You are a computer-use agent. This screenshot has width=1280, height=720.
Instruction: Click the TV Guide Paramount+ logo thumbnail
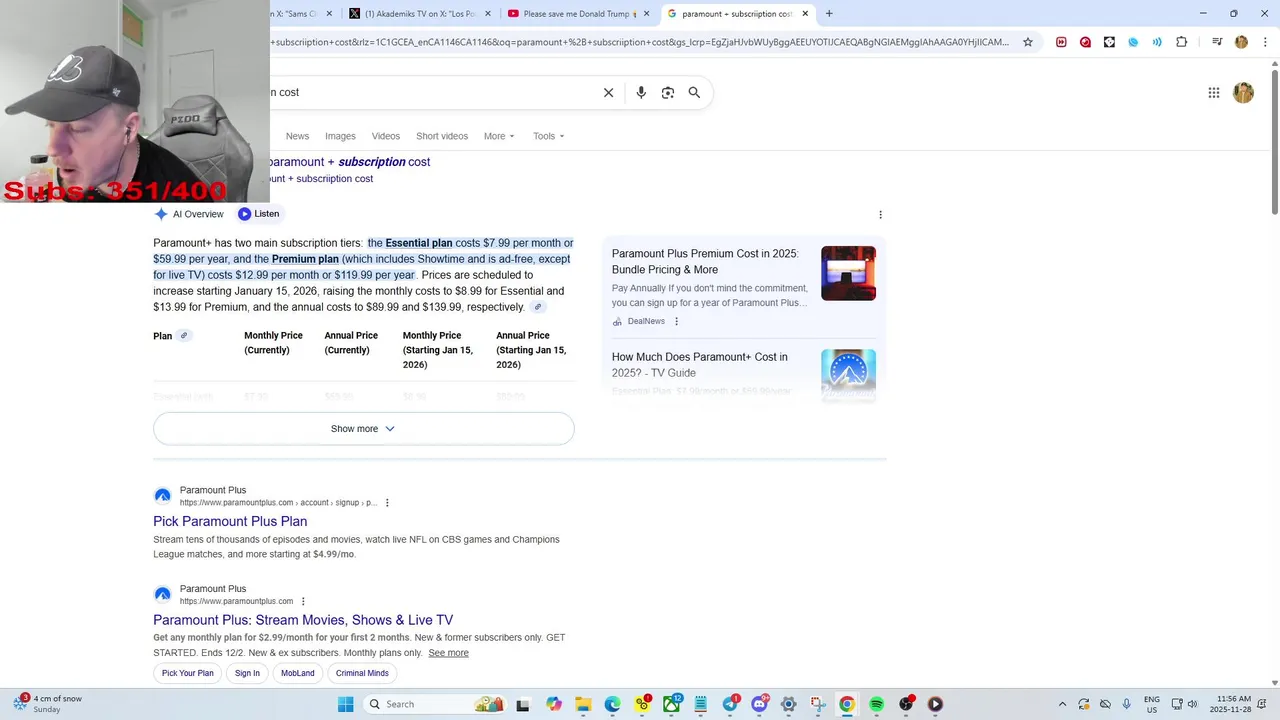(x=848, y=376)
